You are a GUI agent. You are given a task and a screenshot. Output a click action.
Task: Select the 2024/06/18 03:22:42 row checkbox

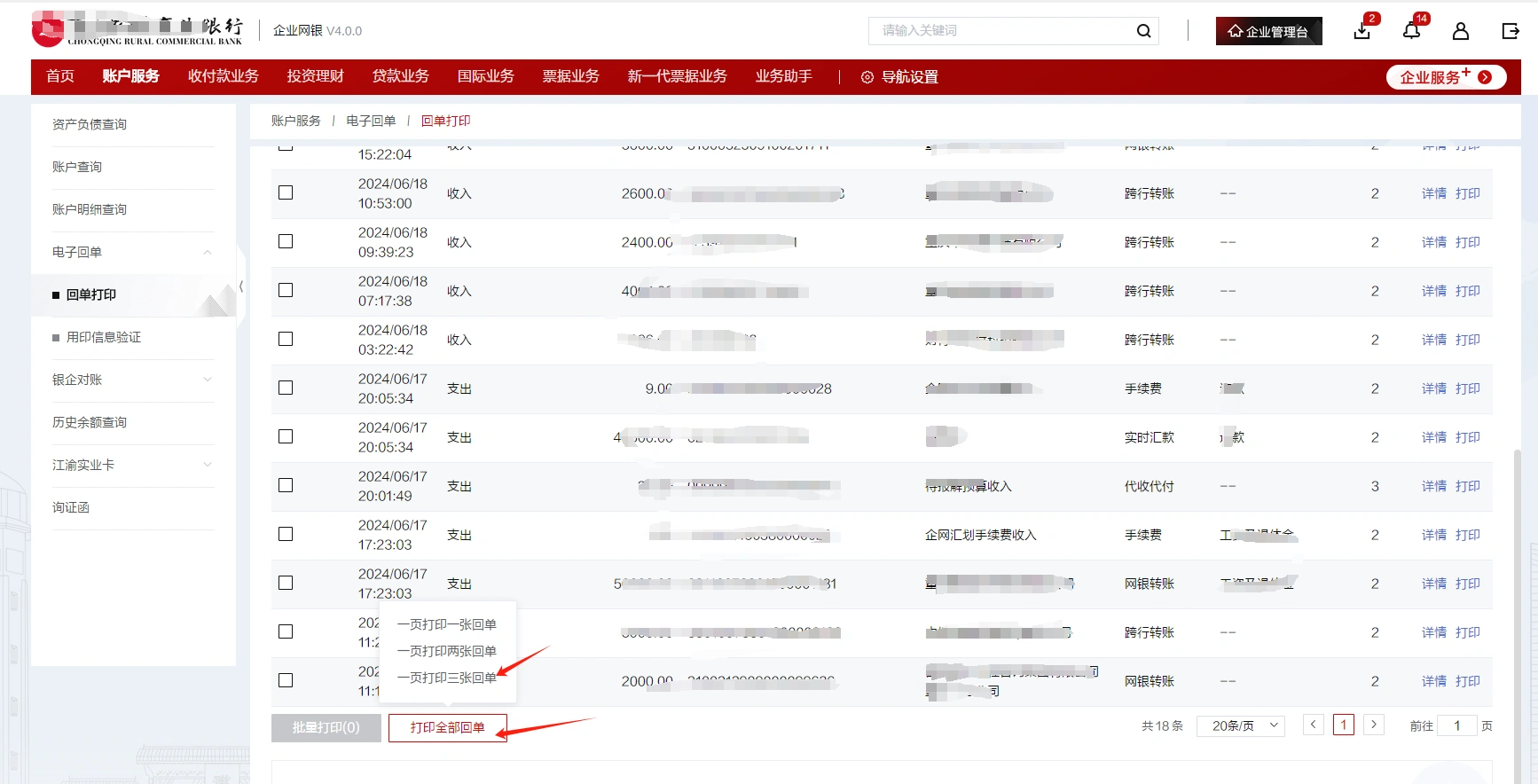286,339
